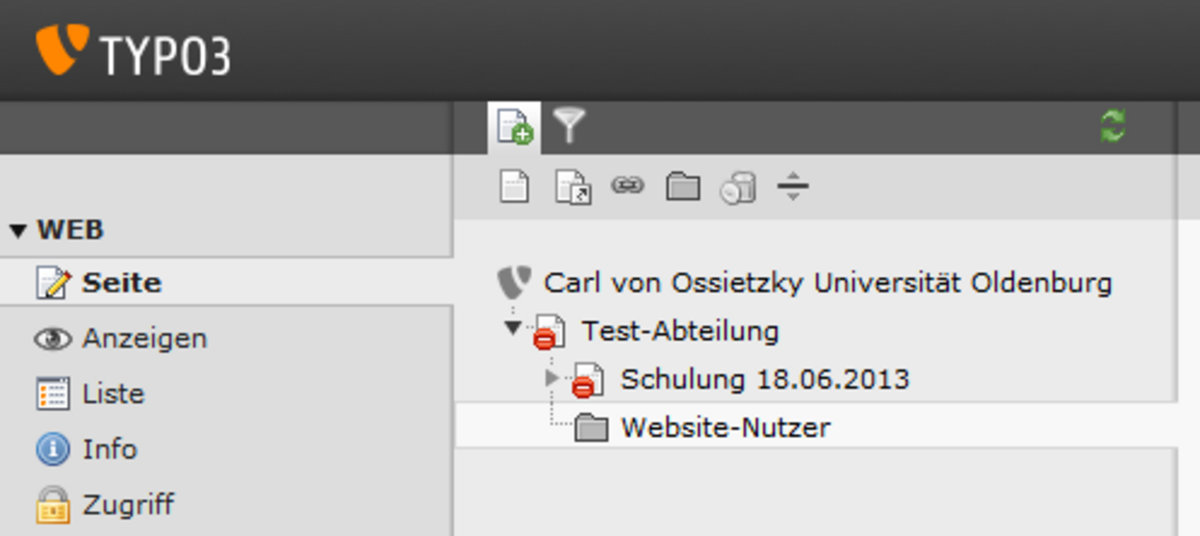Click the TYPO3 logo in header

133,51
